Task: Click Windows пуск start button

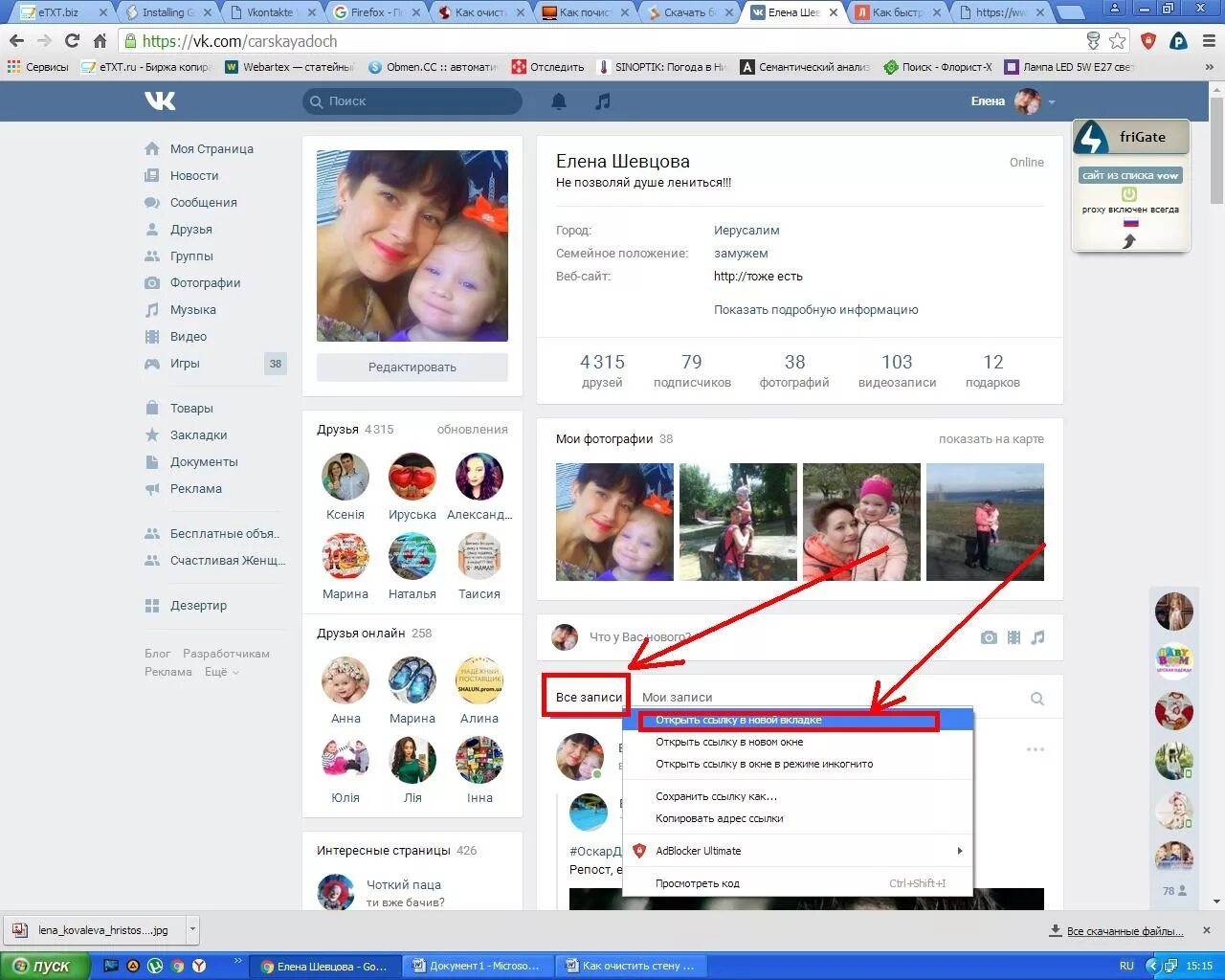Action: pyautogui.click(x=45, y=966)
